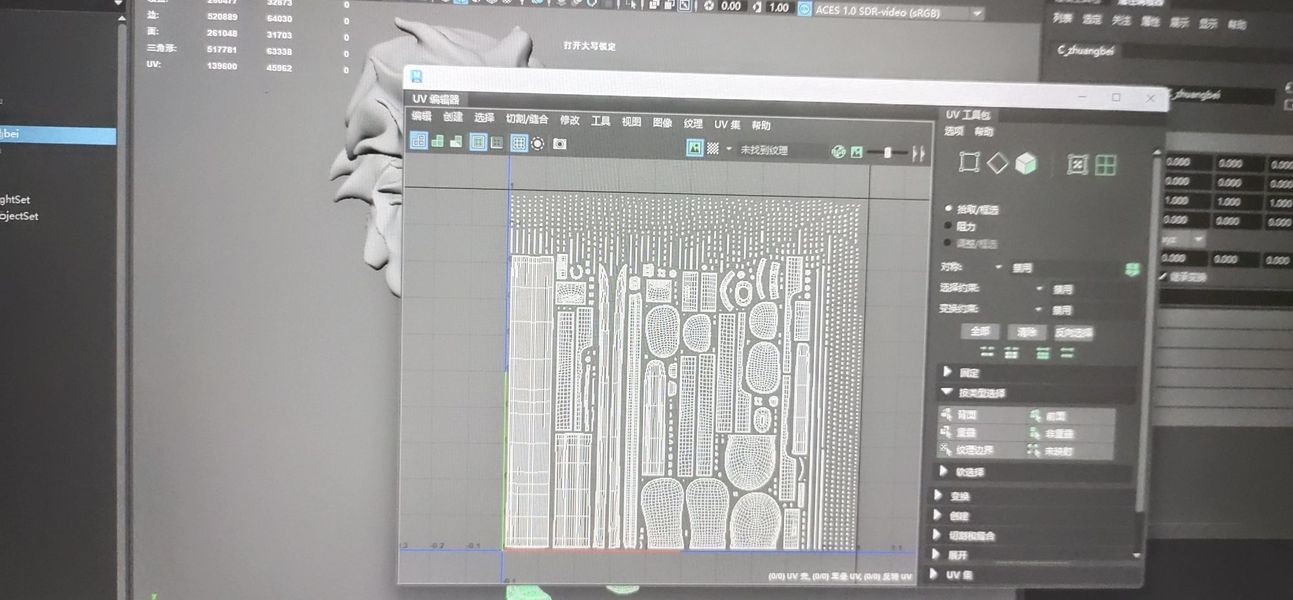Open the 创建 menu in UV editor

click(x=453, y=117)
